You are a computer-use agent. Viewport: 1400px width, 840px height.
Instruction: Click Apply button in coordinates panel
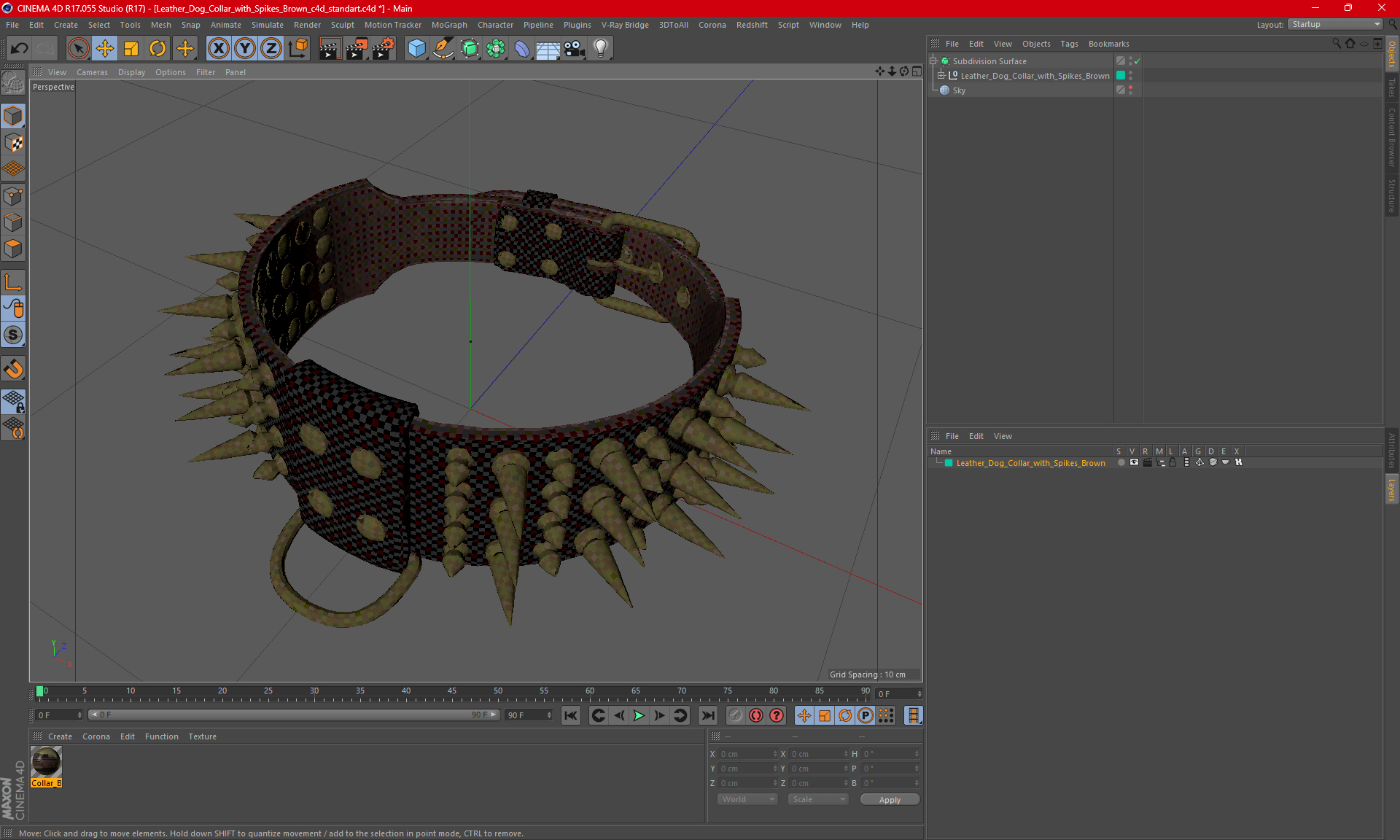(x=889, y=799)
